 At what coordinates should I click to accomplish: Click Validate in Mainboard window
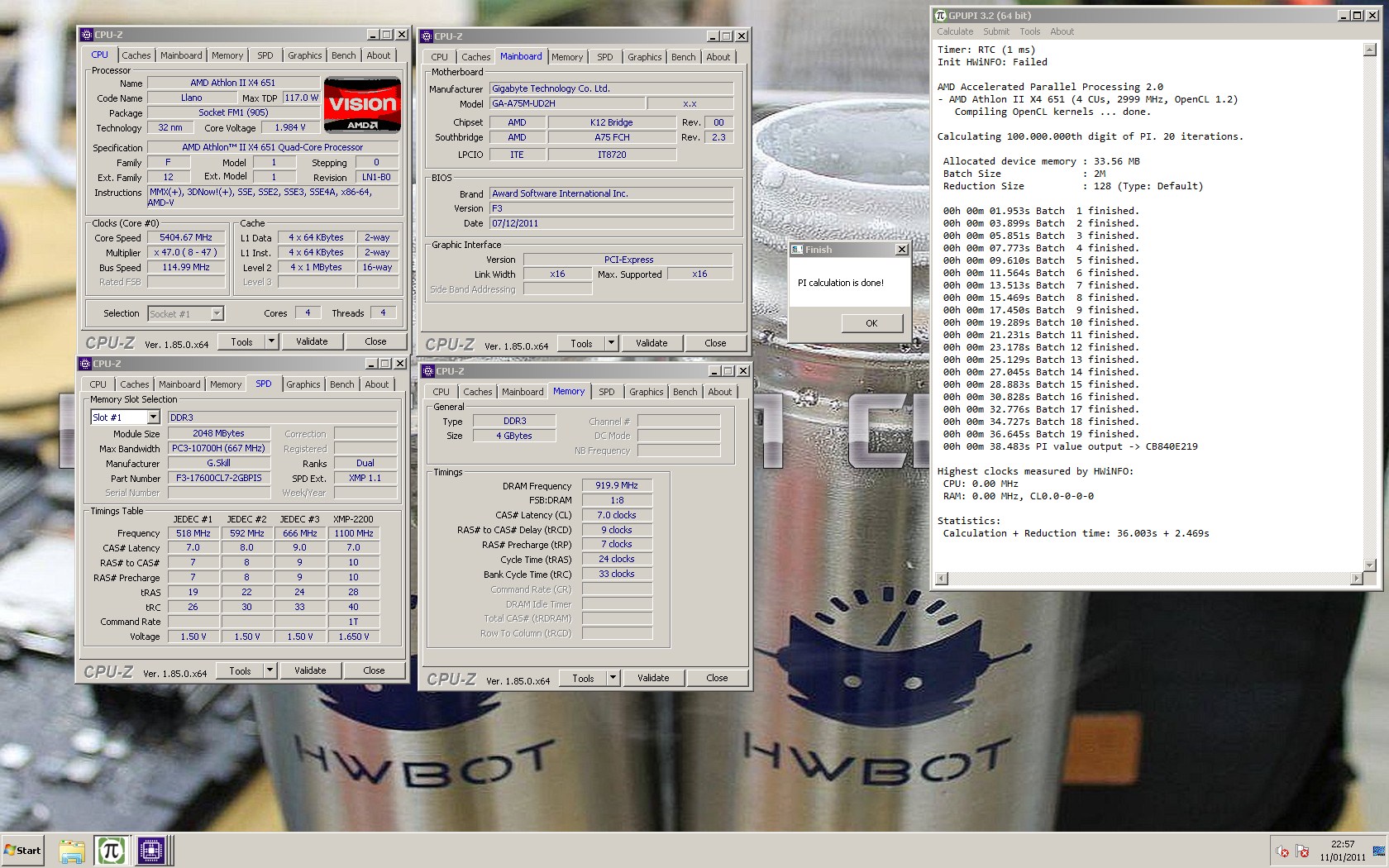[652, 343]
